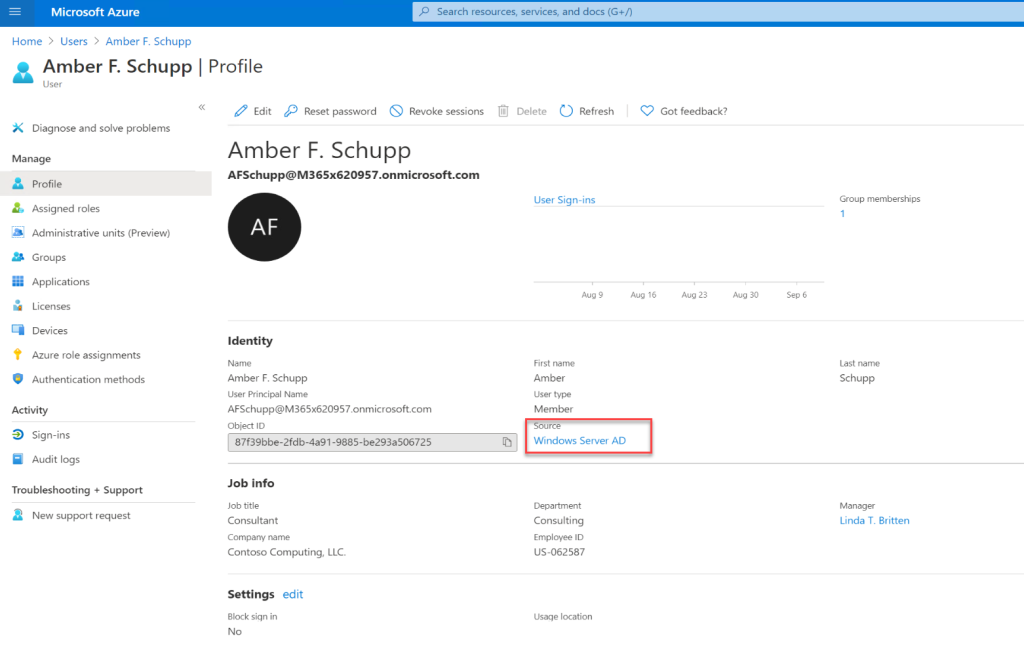Click the Revoke sessions icon
Screen dimensions: 1024x645
pyautogui.click(x=397, y=111)
